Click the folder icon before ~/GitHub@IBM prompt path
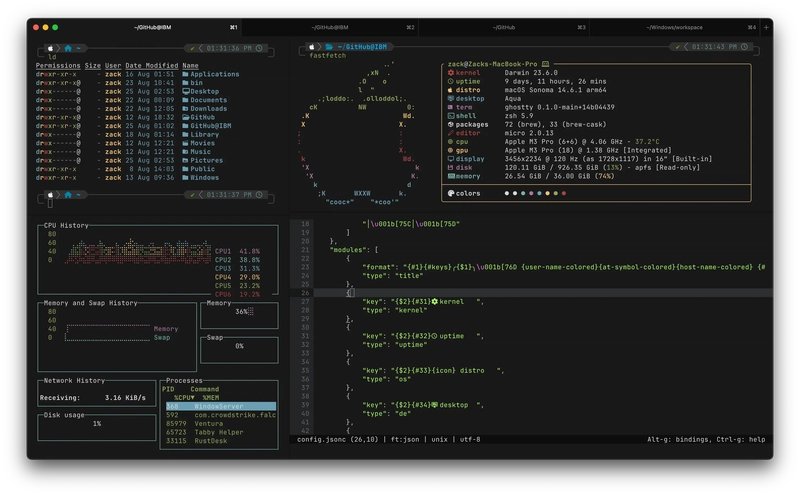Screen dimensions: 800x495 [x=329, y=46]
